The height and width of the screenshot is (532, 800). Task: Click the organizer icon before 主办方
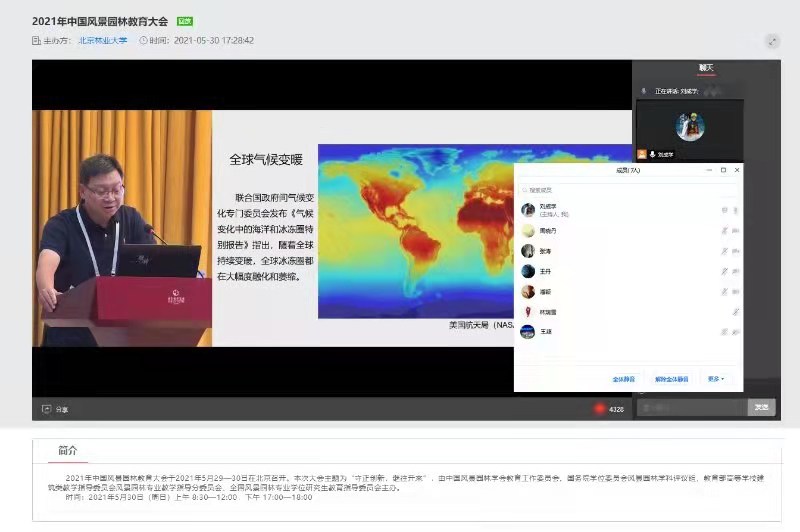(36, 40)
